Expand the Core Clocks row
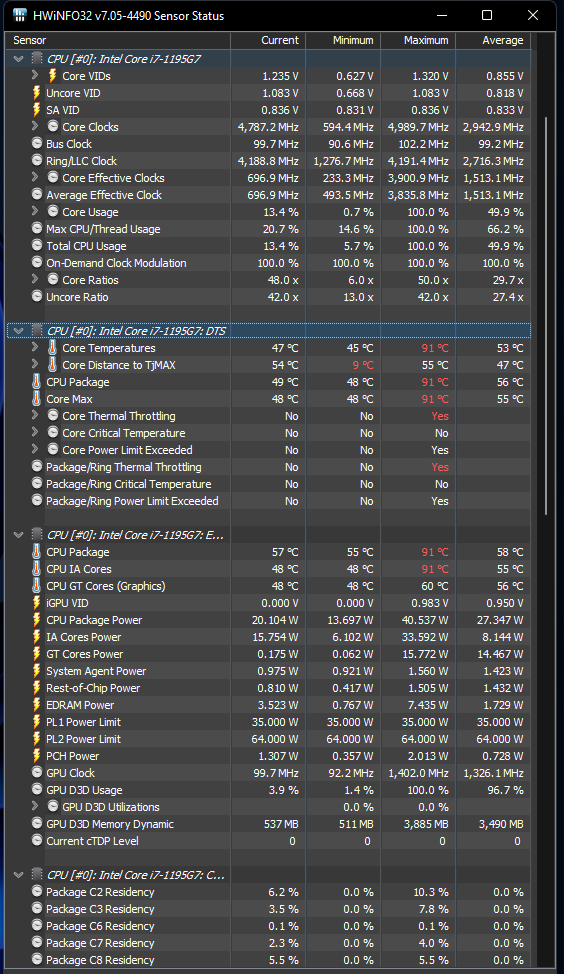Viewport: 564px width, 974px height. pos(35,126)
